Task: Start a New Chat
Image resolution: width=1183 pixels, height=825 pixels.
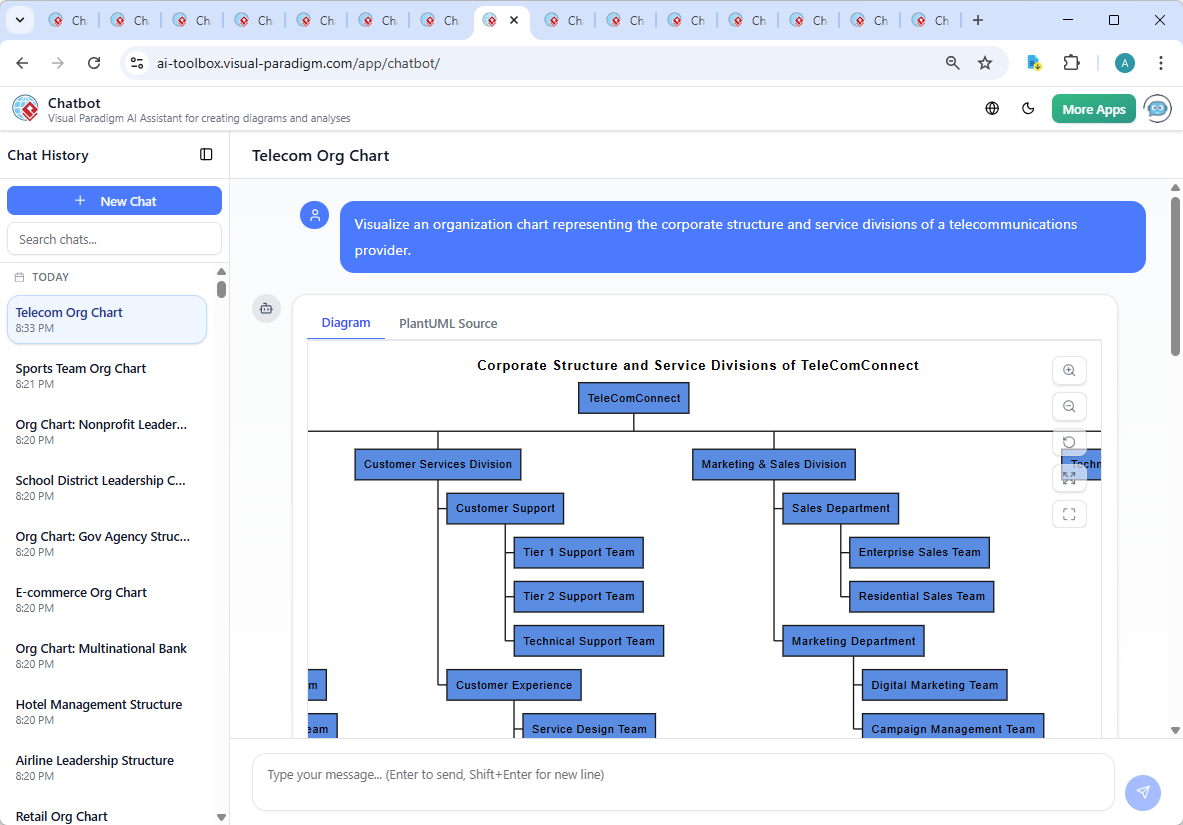Action: point(114,200)
